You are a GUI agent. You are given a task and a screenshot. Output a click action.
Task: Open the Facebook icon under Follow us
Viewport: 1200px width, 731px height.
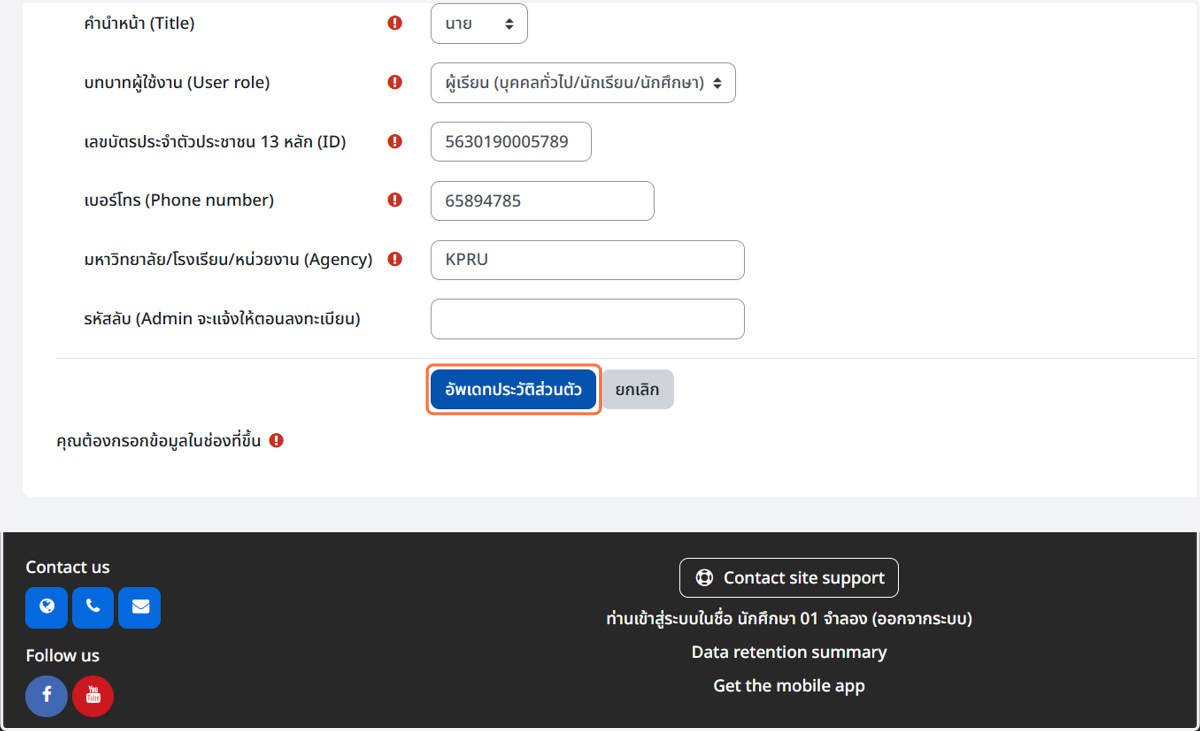click(47, 696)
